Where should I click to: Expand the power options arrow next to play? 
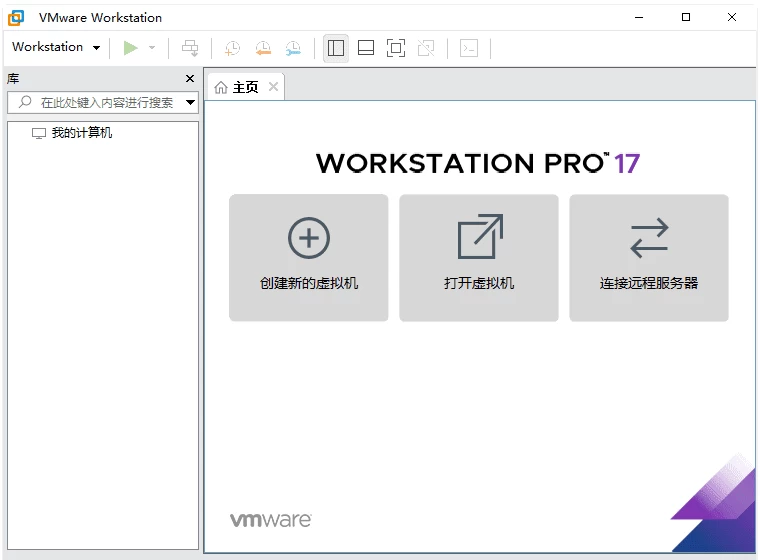tap(152, 48)
